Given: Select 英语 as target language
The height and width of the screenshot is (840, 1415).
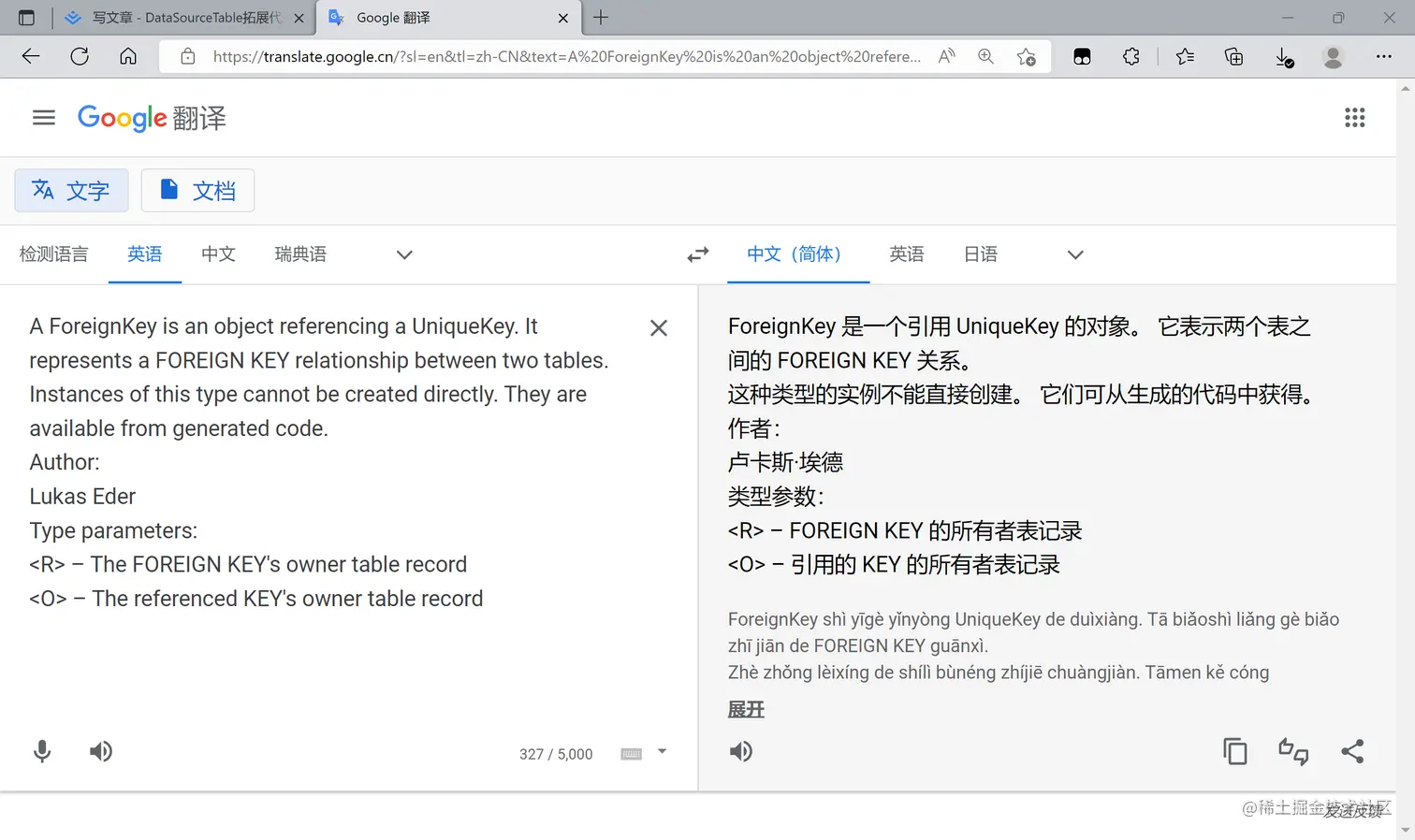Looking at the screenshot, I should (x=907, y=254).
